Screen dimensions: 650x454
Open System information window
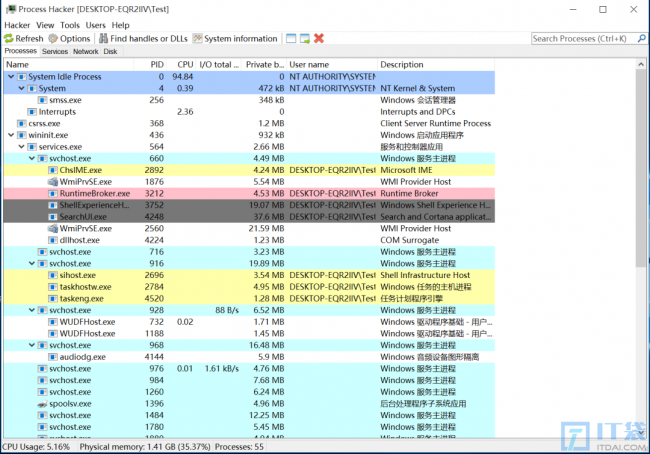click(235, 39)
